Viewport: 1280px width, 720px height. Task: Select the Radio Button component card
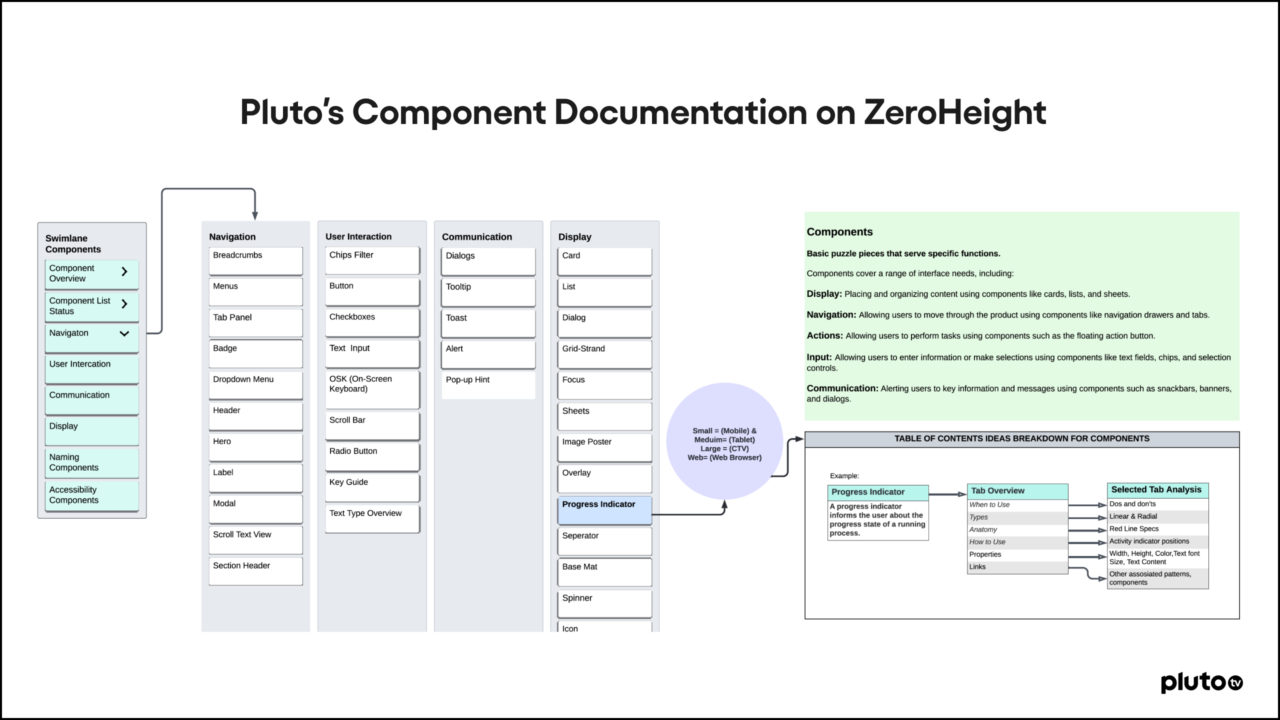pos(372,455)
